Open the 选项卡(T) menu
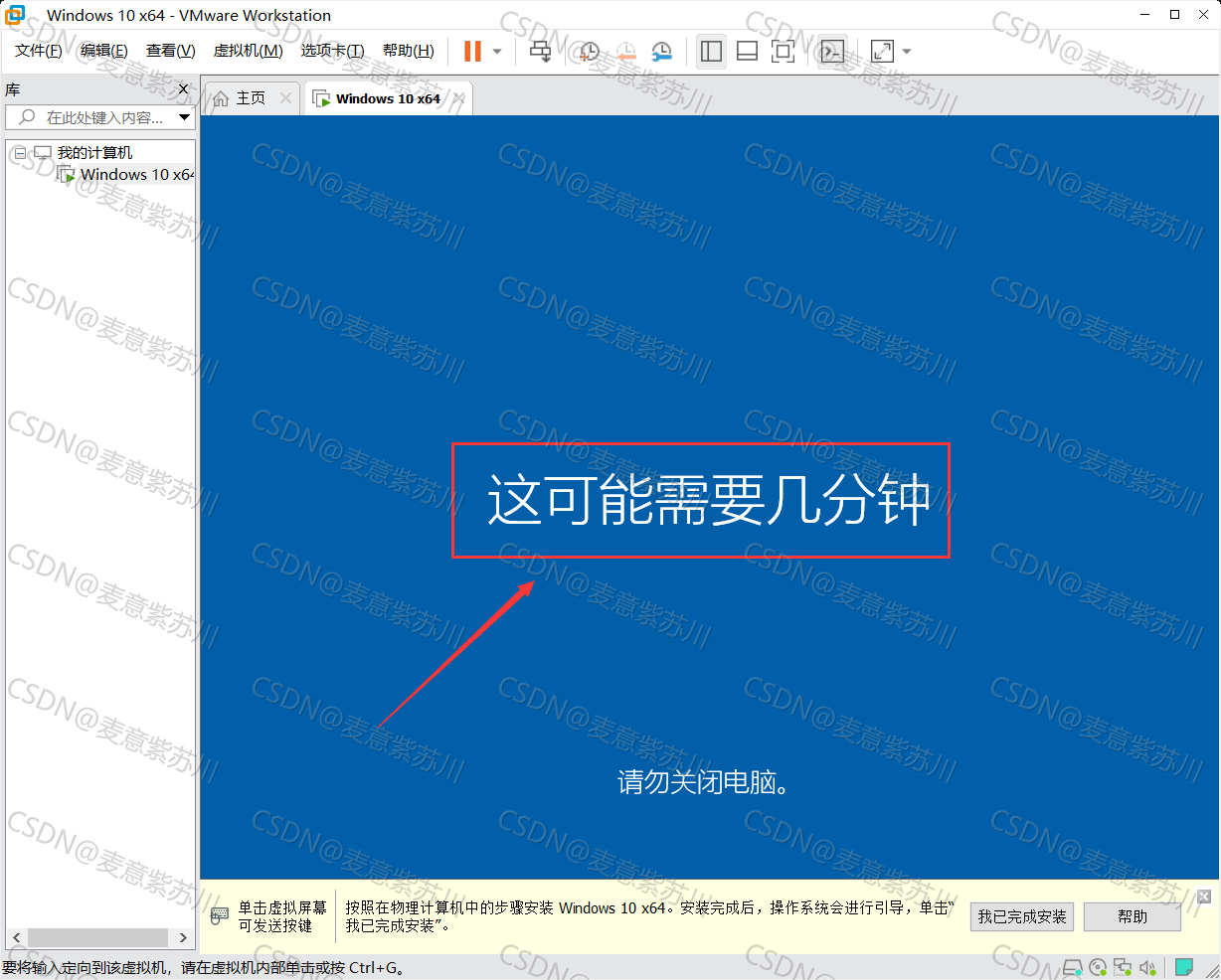 click(x=333, y=51)
